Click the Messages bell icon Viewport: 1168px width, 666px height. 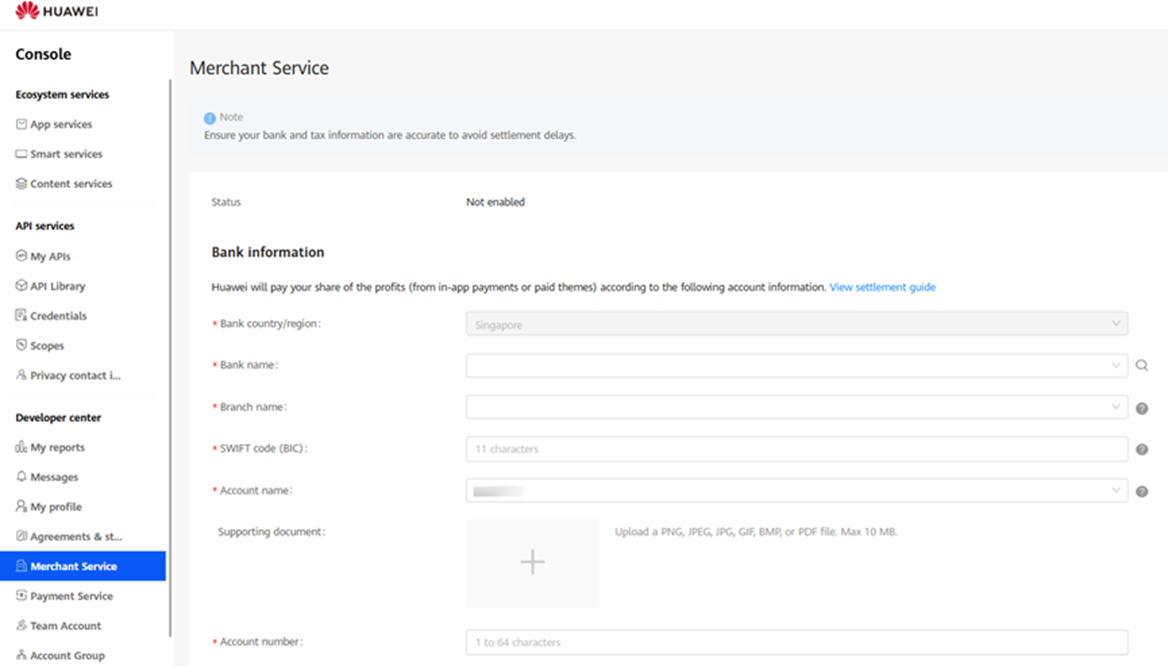(x=21, y=477)
